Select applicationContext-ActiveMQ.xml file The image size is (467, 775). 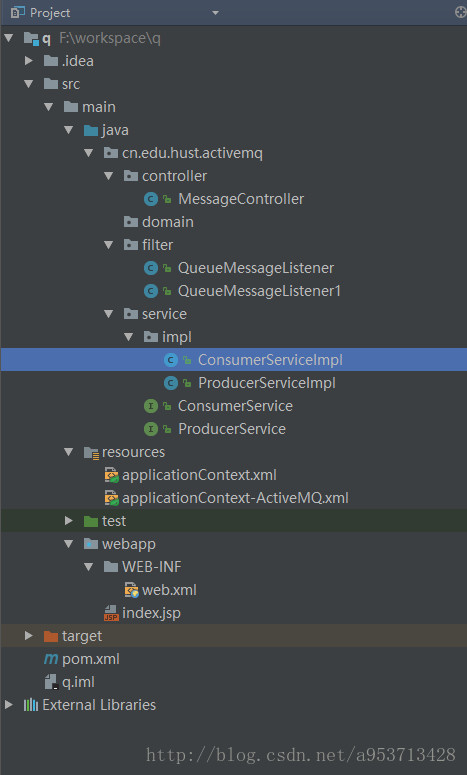(x=235, y=498)
